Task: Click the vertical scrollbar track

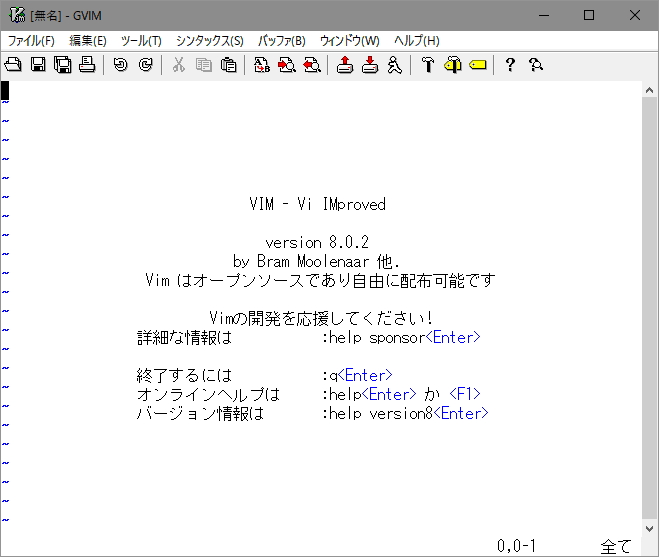Action: [x=649, y=309]
